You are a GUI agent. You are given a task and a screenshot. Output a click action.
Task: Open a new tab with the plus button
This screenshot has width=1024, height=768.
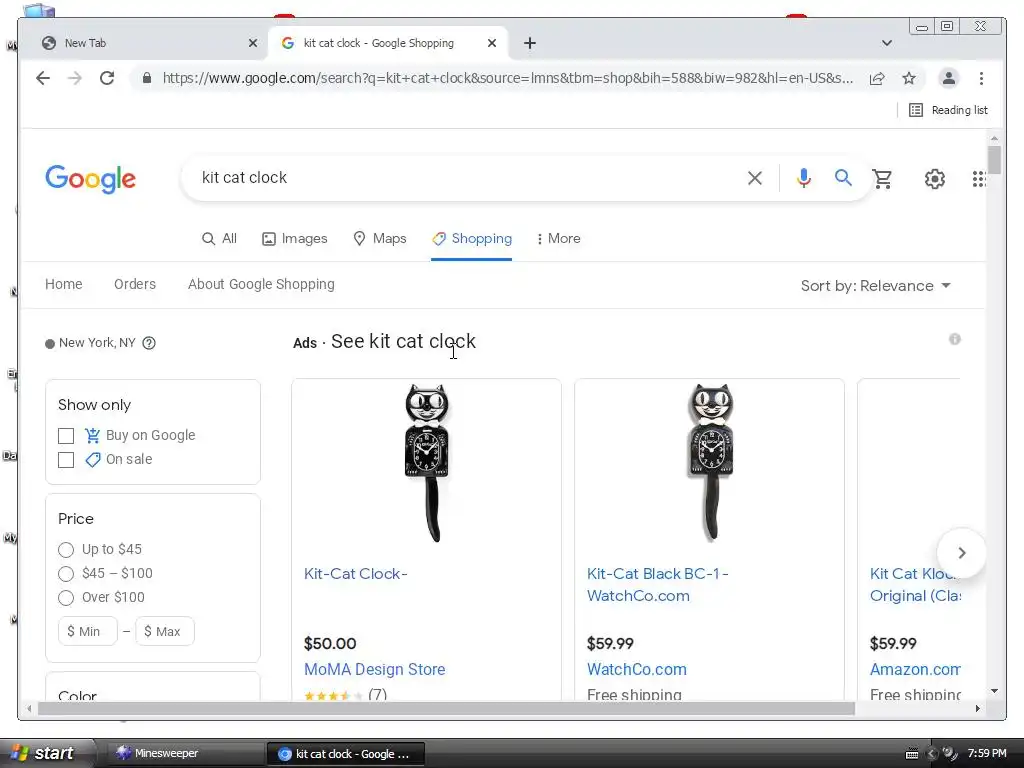pos(530,43)
